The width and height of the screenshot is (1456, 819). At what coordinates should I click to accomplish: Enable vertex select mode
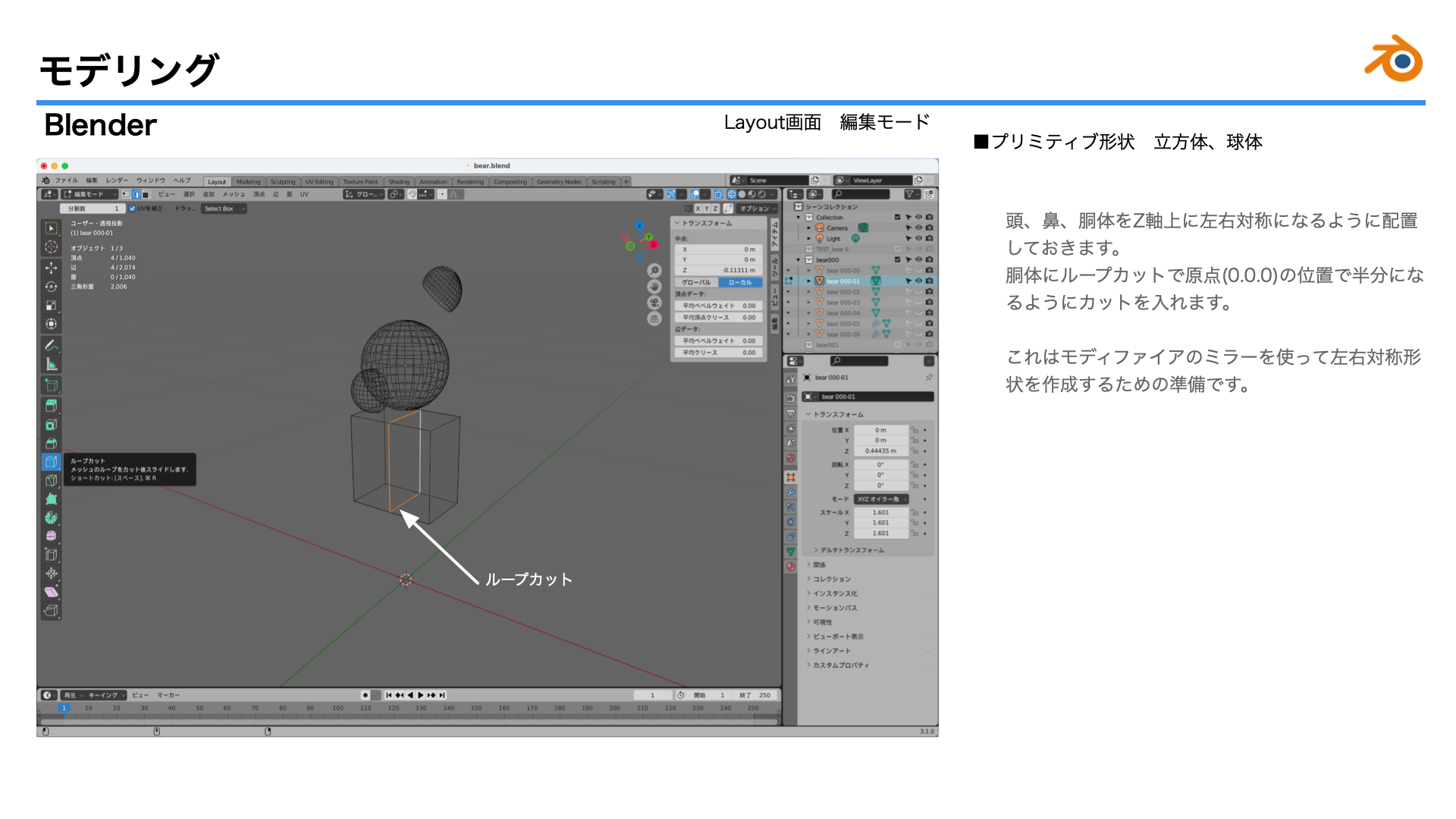pos(127,194)
